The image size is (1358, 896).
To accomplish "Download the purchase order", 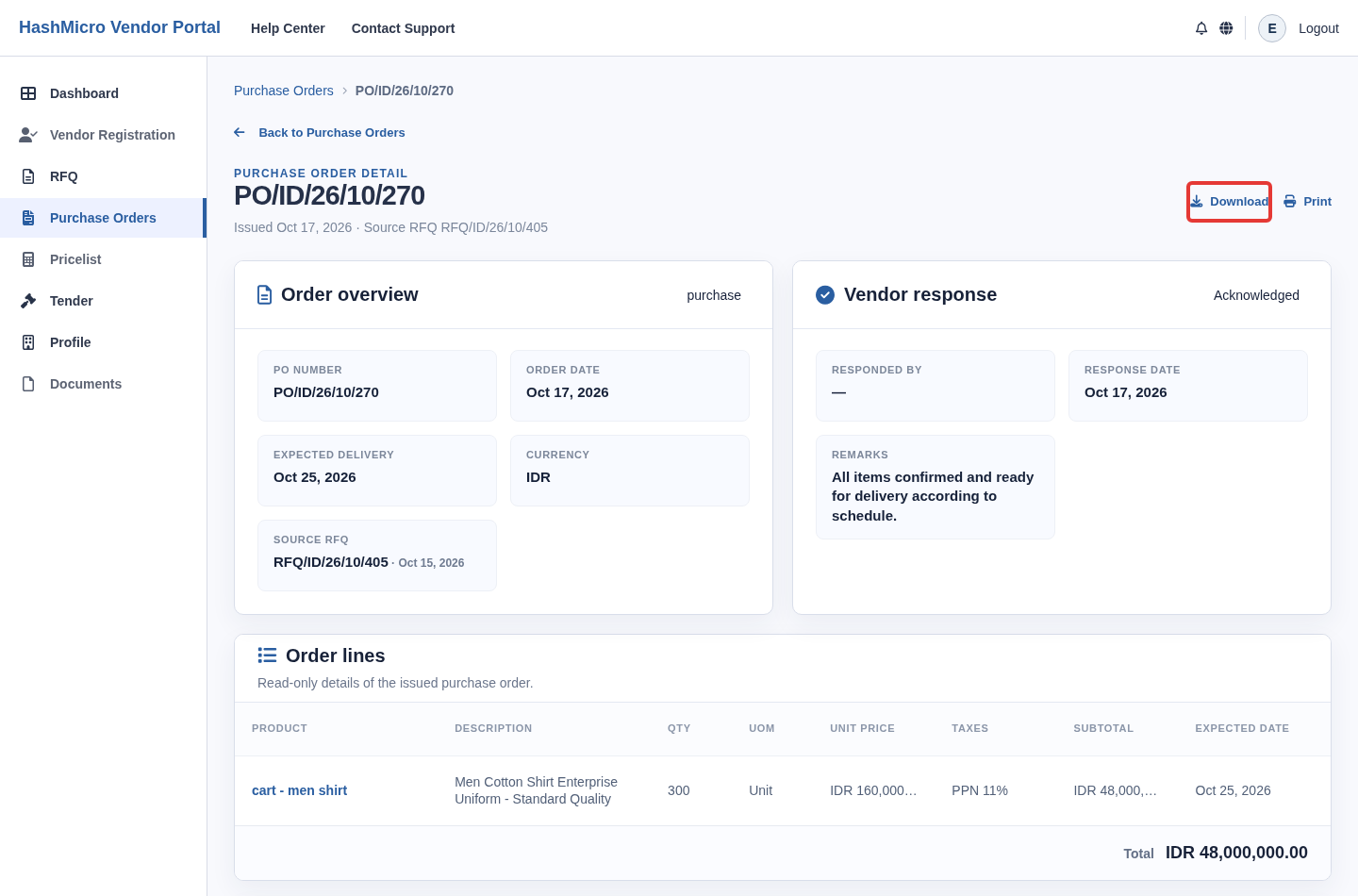I will 1229,202.
